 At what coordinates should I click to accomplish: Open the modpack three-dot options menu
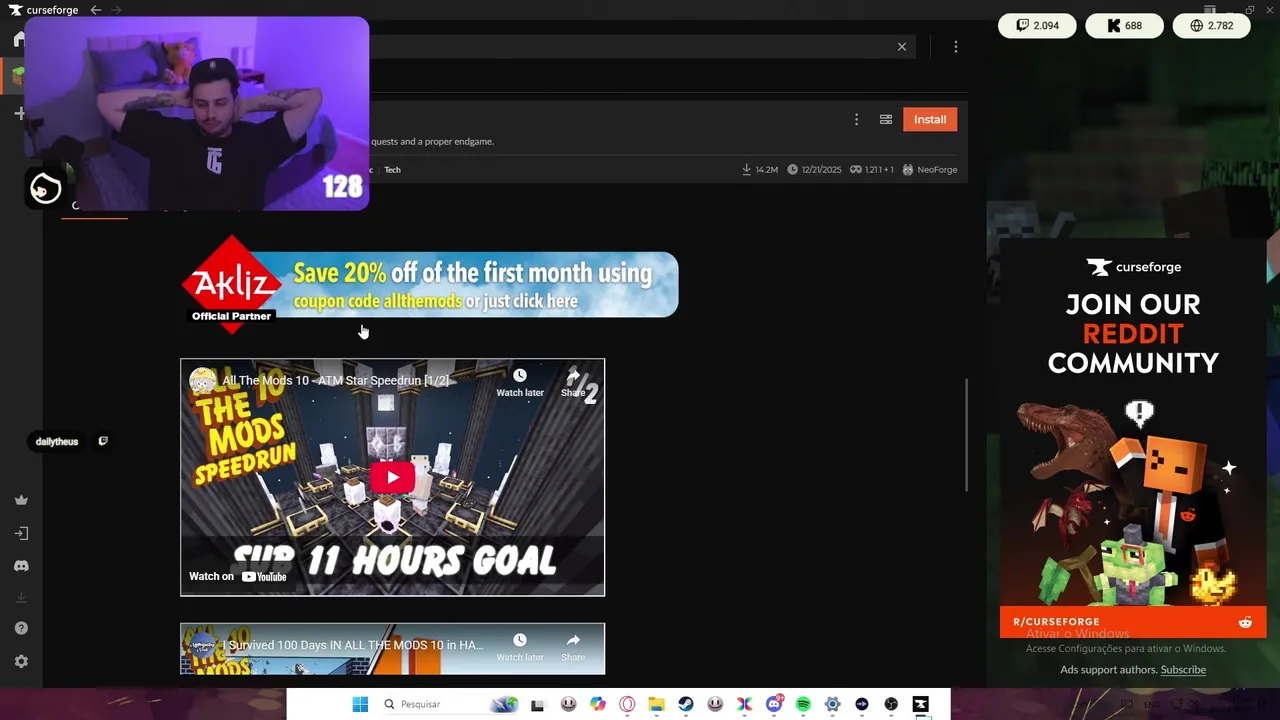[856, 119]
